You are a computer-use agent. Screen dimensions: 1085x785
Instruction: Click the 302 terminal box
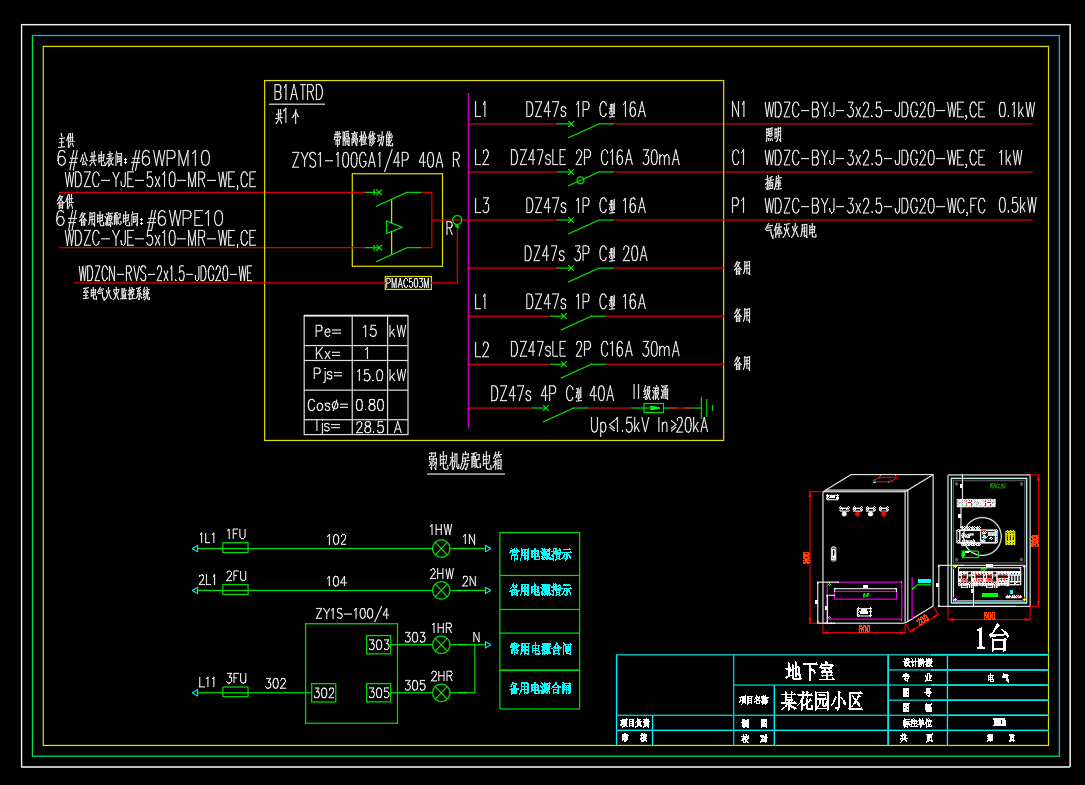(x=324, y=693)
